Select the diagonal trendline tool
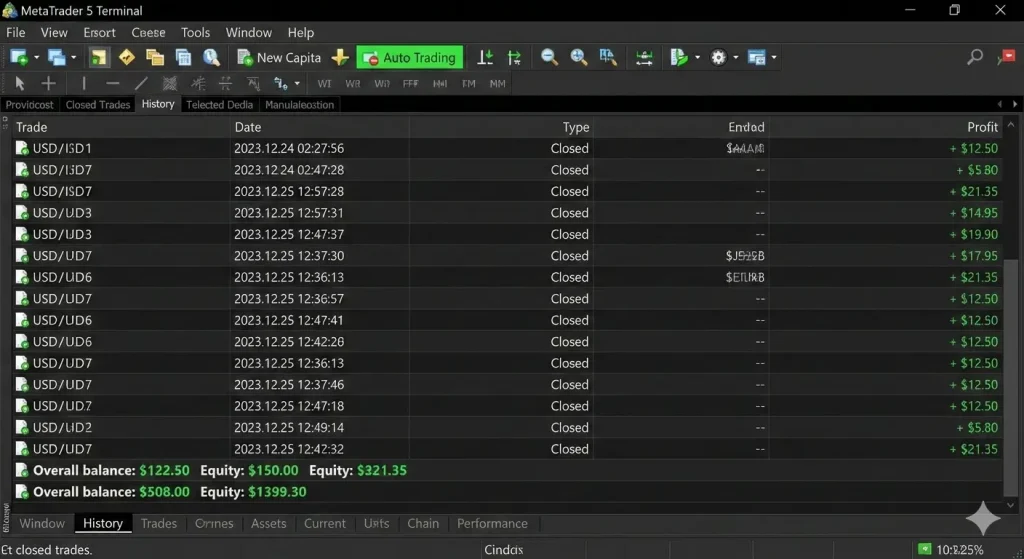This screenshot has width=1024, height=559. point(141,84)
